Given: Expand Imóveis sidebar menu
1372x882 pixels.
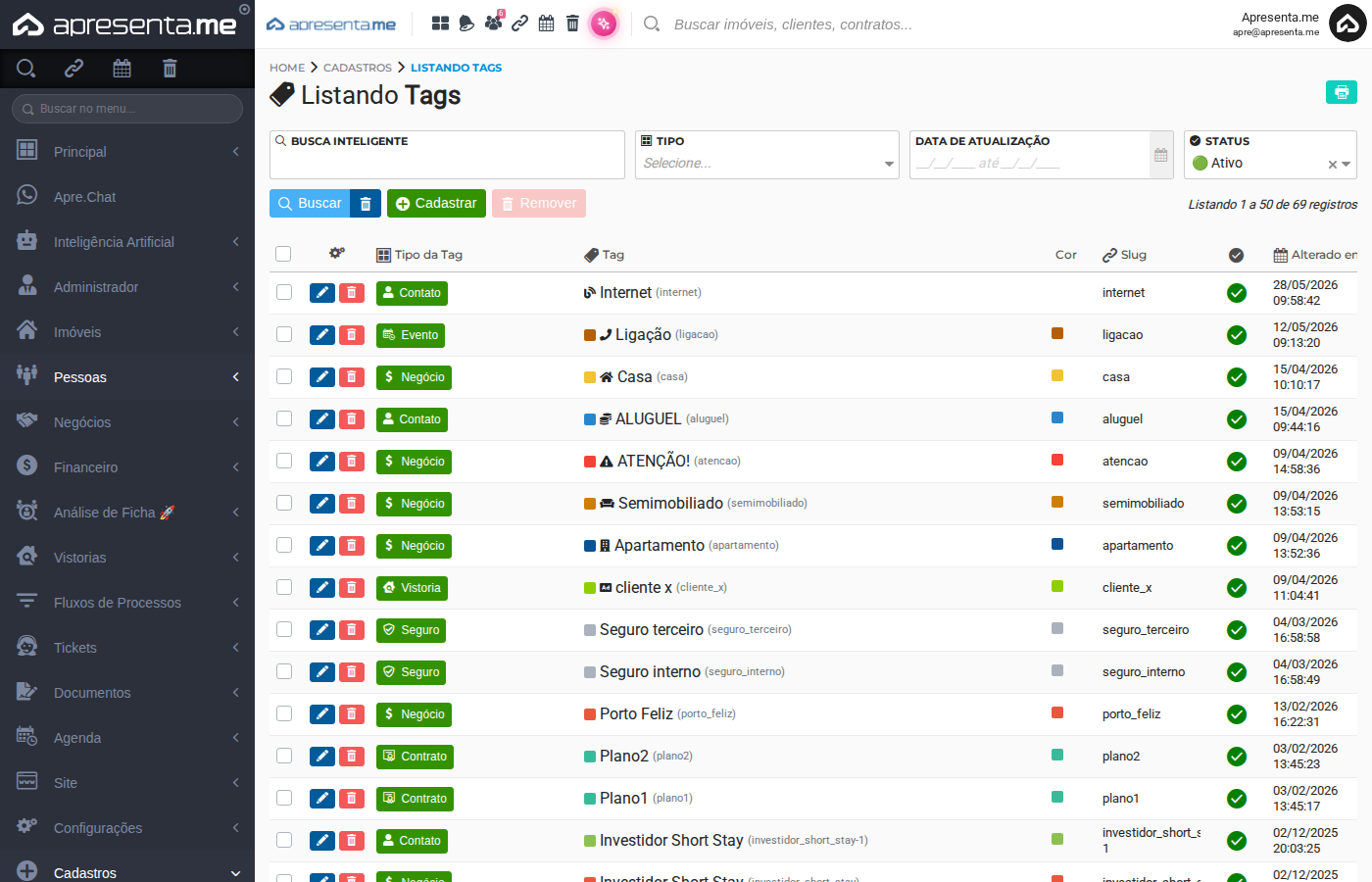Looking at the screenshot, I should click(127, 332).
